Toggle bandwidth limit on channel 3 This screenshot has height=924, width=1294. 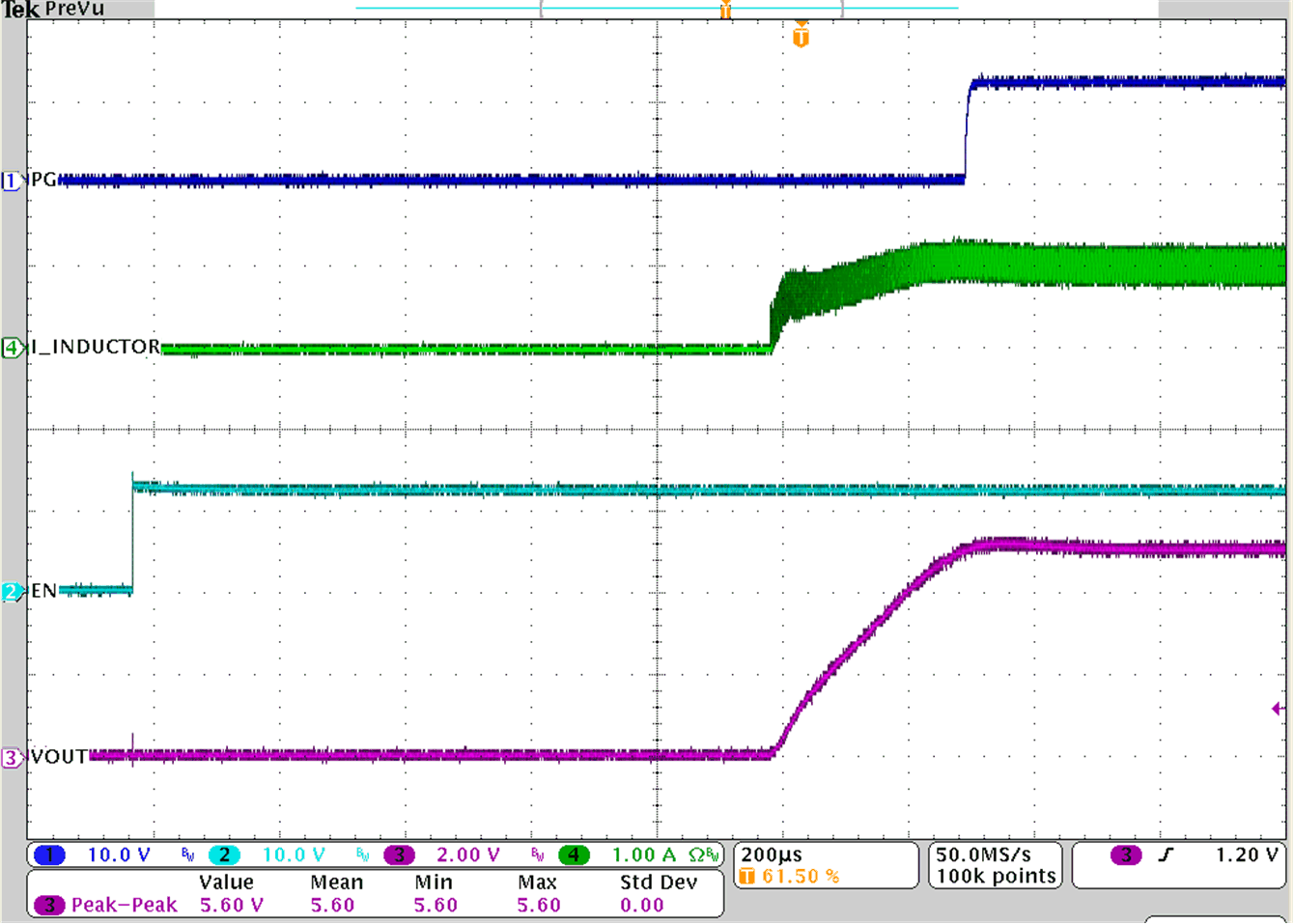(x=536, y=854)
